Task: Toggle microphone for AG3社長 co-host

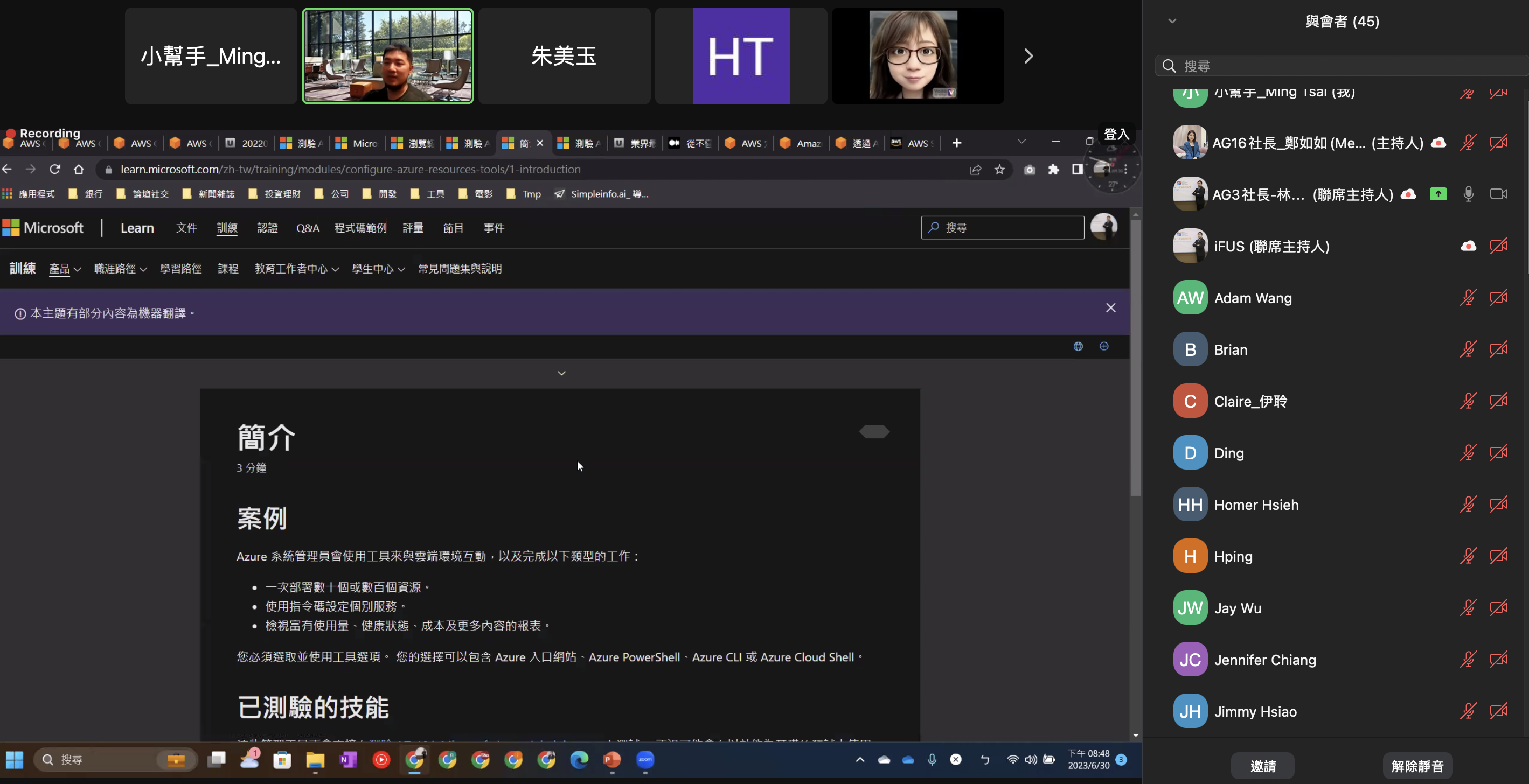Action: coord(1468,194)
